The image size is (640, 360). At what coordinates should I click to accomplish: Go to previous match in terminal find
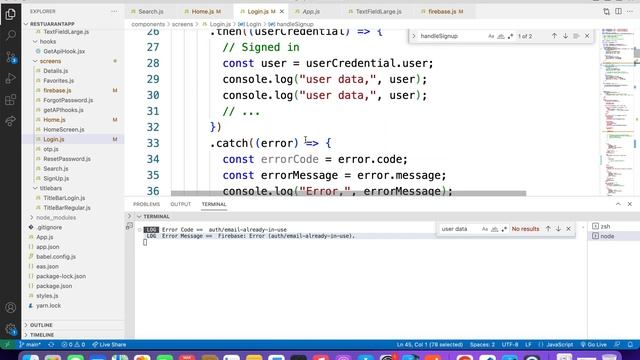[548, 229]
